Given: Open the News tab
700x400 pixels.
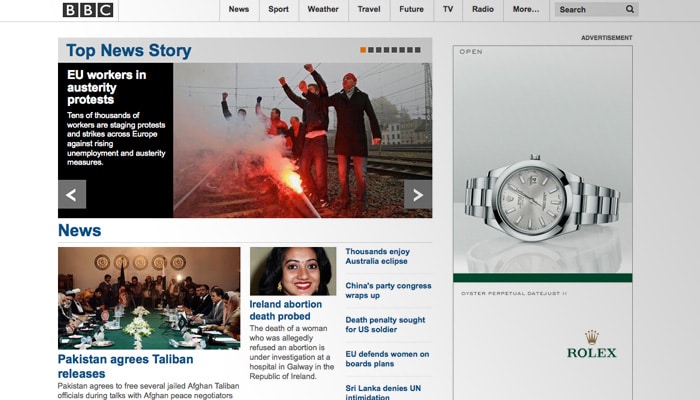Looking at the screenshot, I should point(239,10).
